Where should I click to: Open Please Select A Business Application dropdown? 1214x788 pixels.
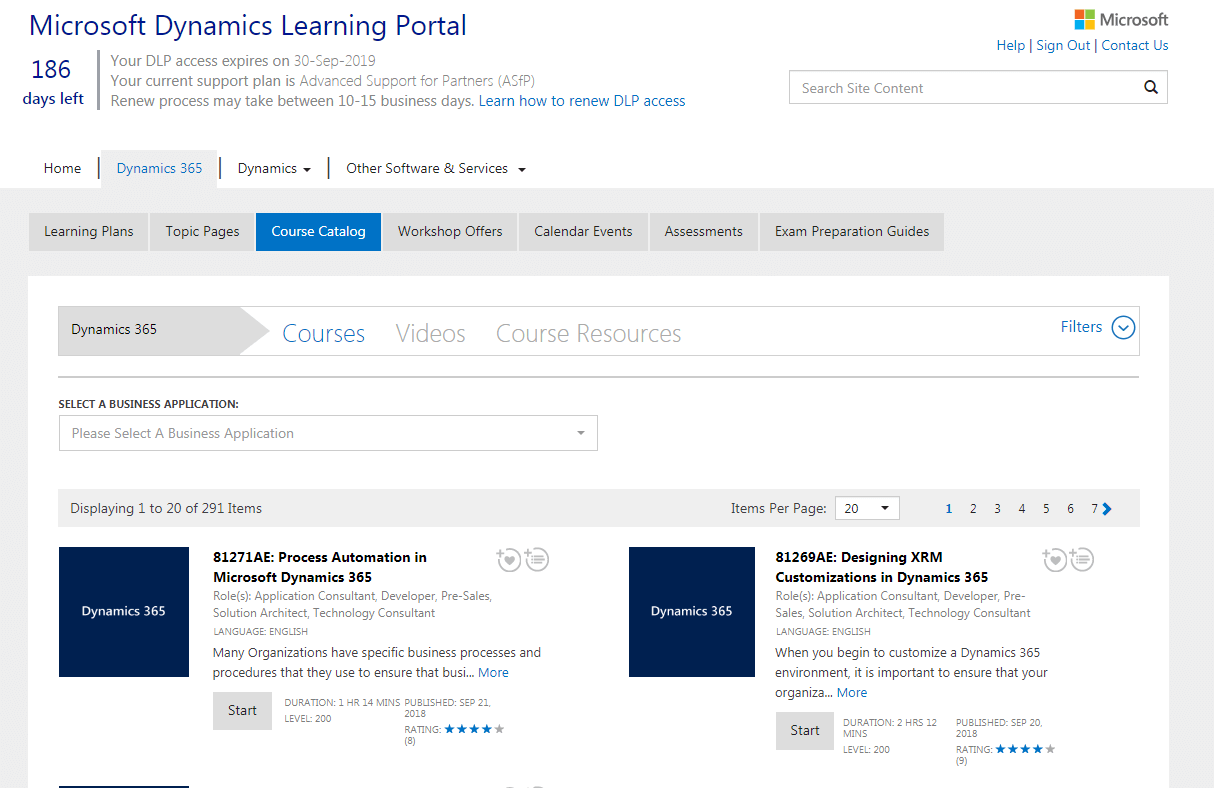click(x=328, y=433)
